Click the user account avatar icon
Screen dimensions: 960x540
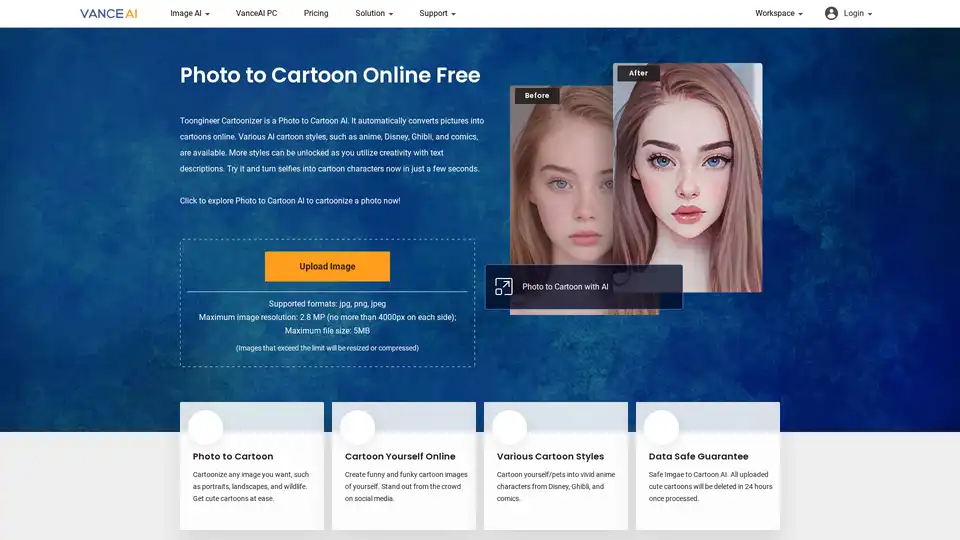(x=831, y=14)
